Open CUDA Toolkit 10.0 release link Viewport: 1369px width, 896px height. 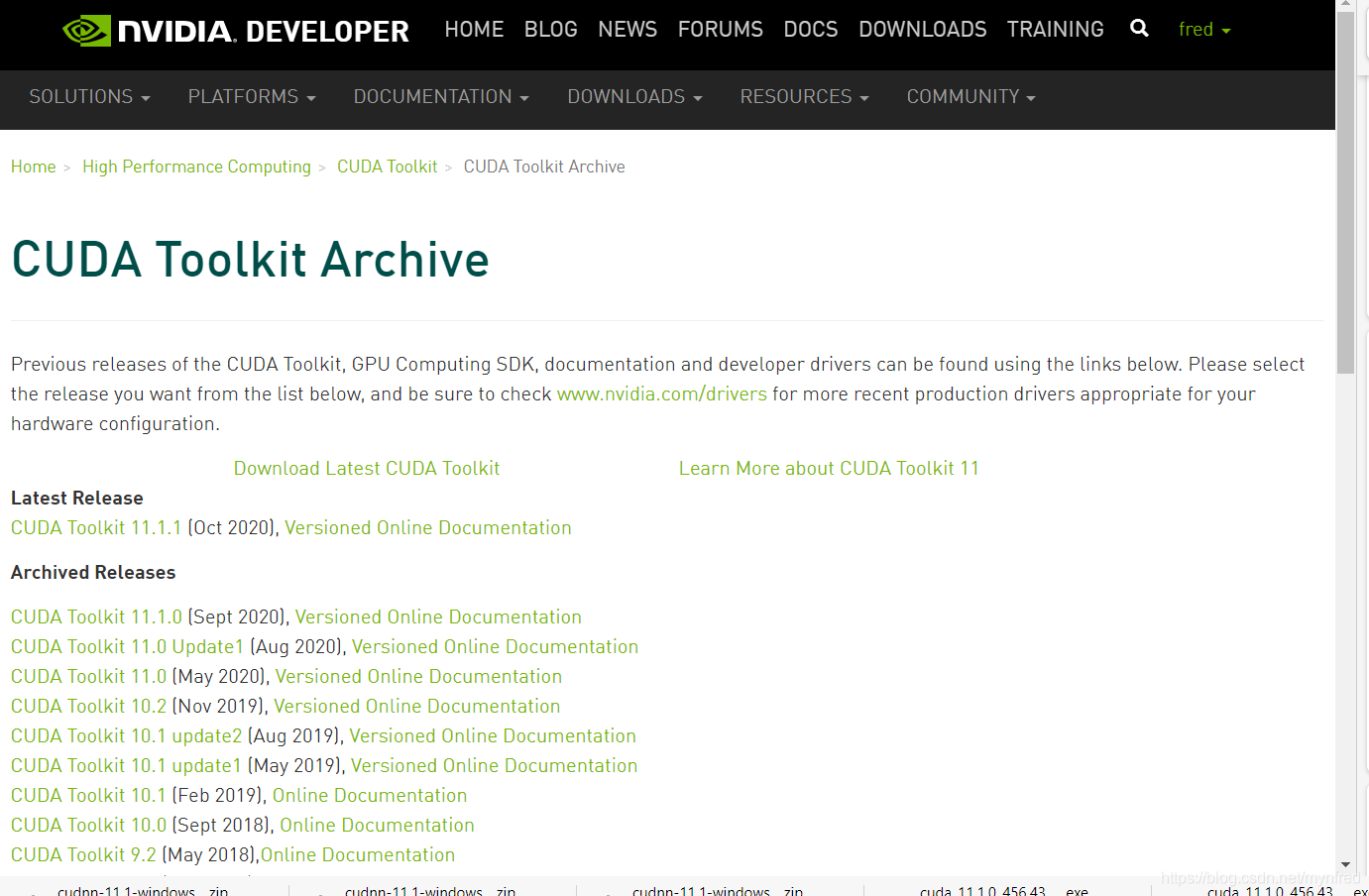click(x=89, y=826)
